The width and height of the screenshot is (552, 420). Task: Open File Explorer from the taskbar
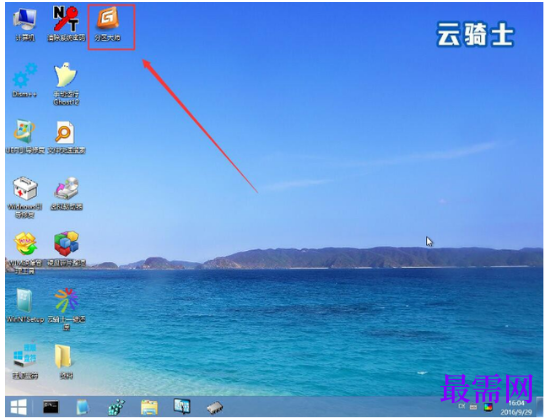coord(149,407)
